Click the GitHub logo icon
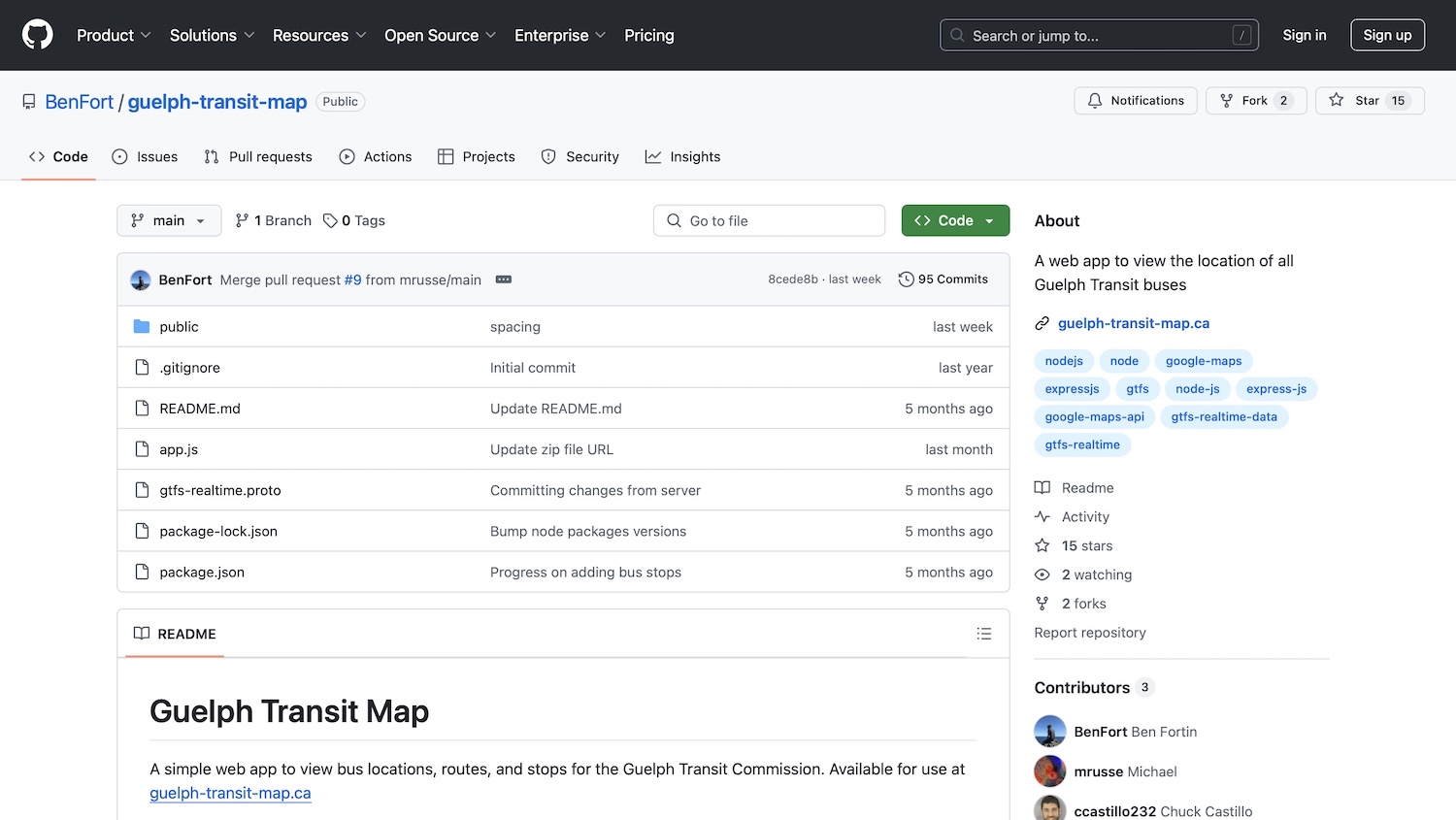The height and width of the screenshot is (820, 1456). pyautogui.click(x=38, y=35)
